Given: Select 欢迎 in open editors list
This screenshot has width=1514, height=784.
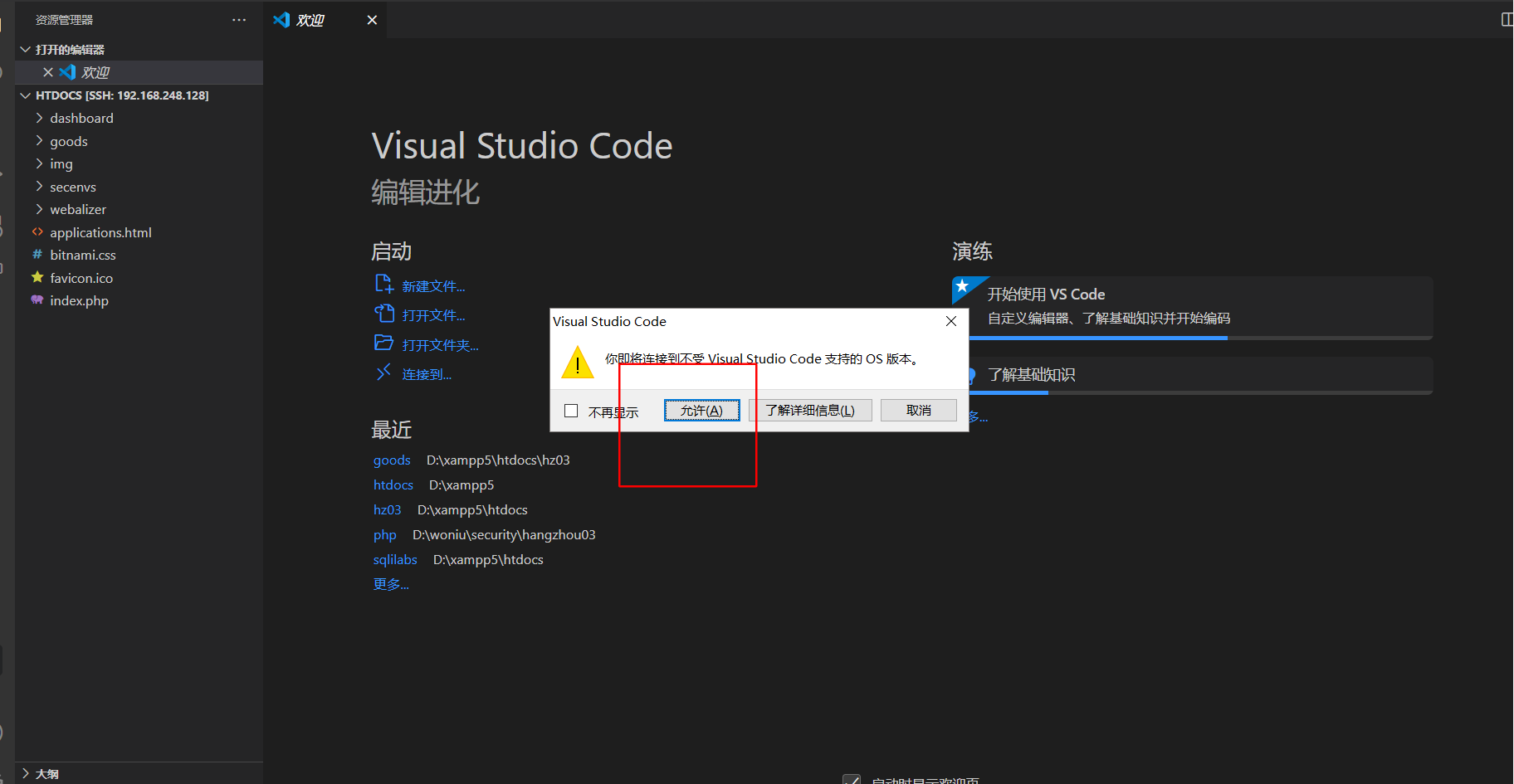Looking at the screenshot, I should (139, 72).
